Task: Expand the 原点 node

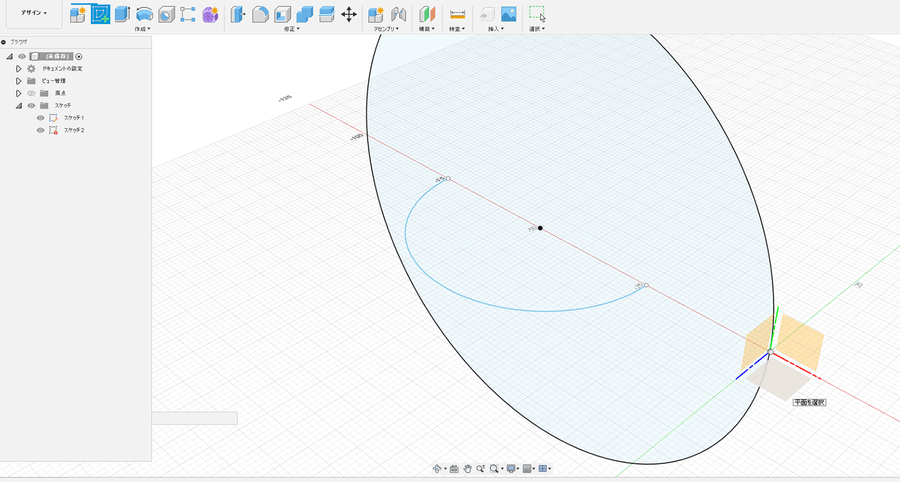Action: [18, 93]
